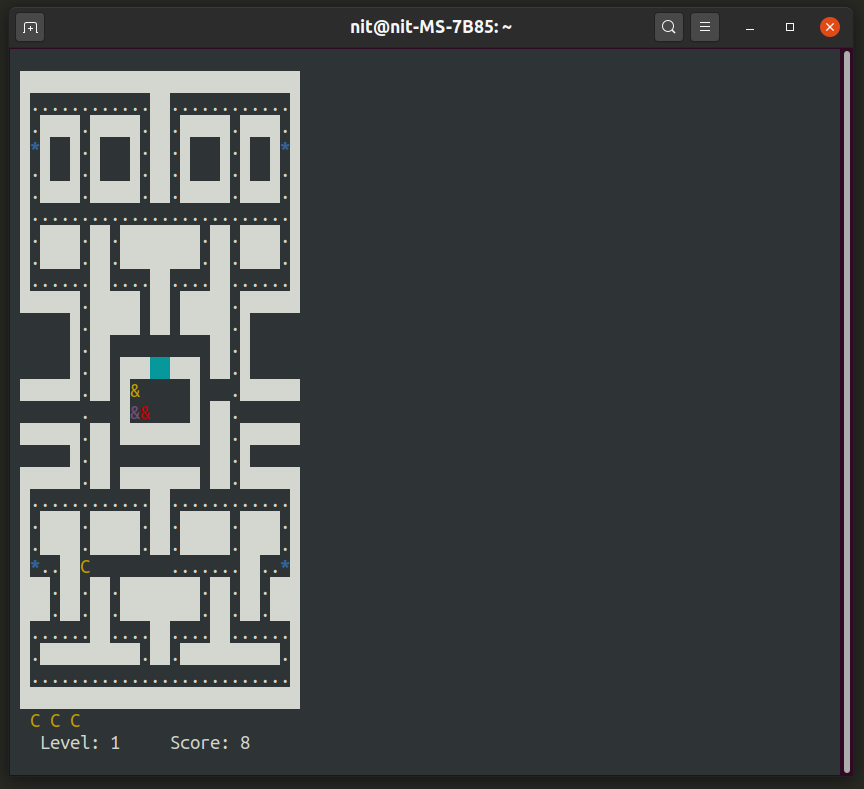Click the top-left blue power pellet
This screenshot has width=864, height=789.
[35, 147]
